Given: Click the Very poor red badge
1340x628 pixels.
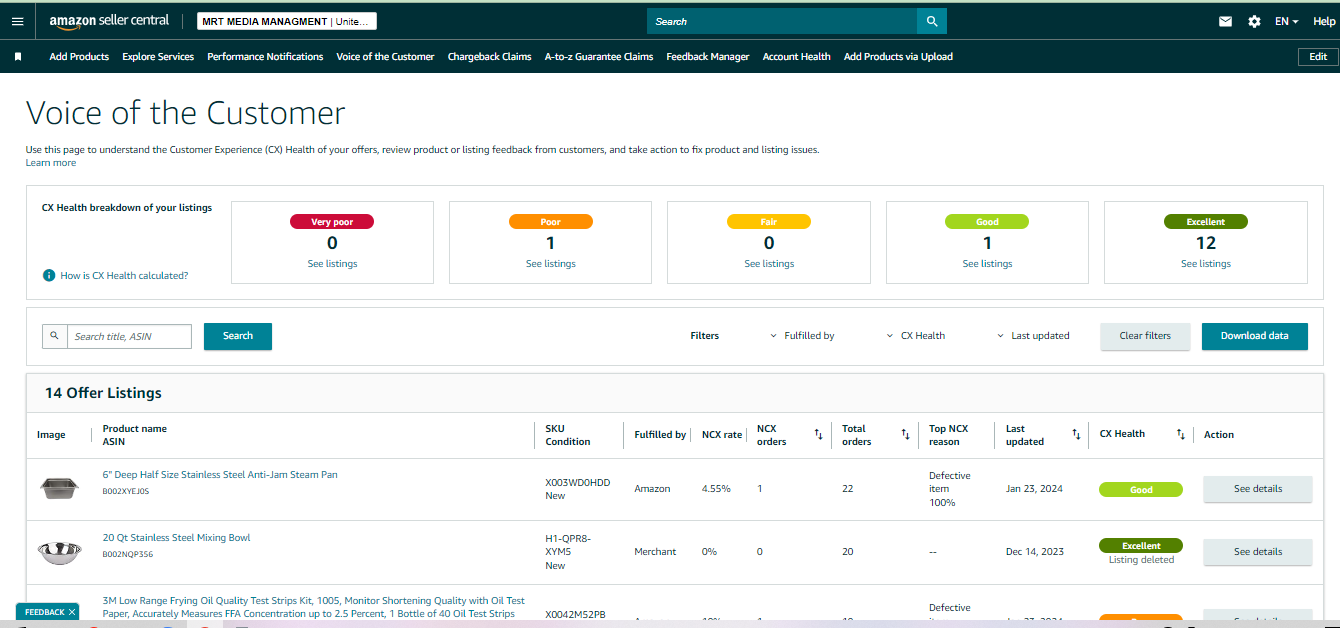Looking at the screenshot, I should pyautogui.click(x=332, y=222).
